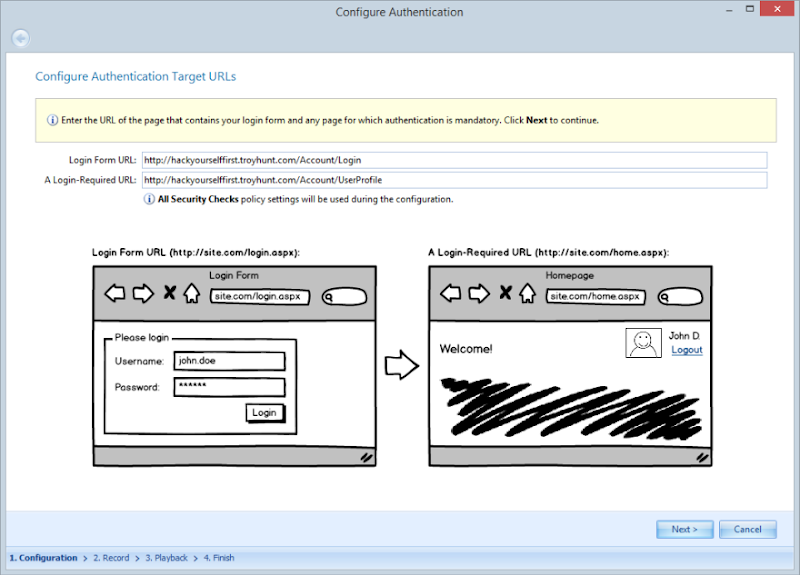Maximize the Configure Authentication window
Screen dimensions: 800x575
tap(749, 9)
